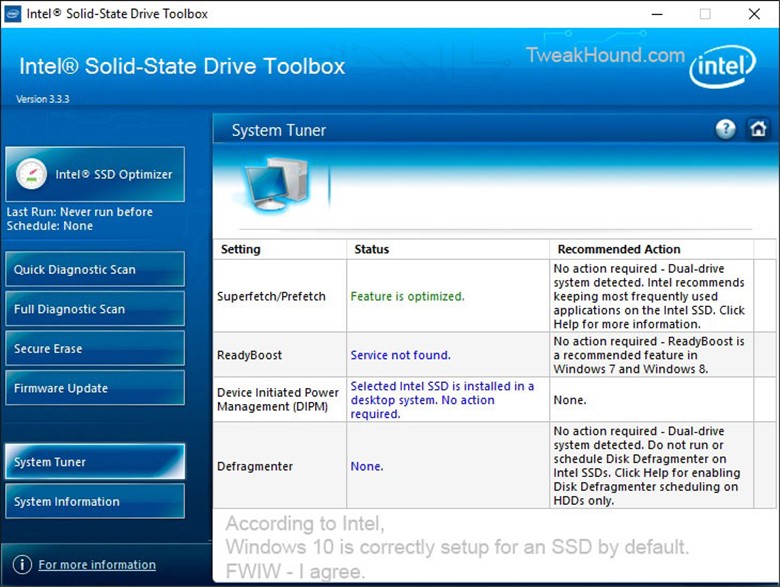Click the 'Service not found.' status
The image size is (780, 587).
(x=400, y=355)
